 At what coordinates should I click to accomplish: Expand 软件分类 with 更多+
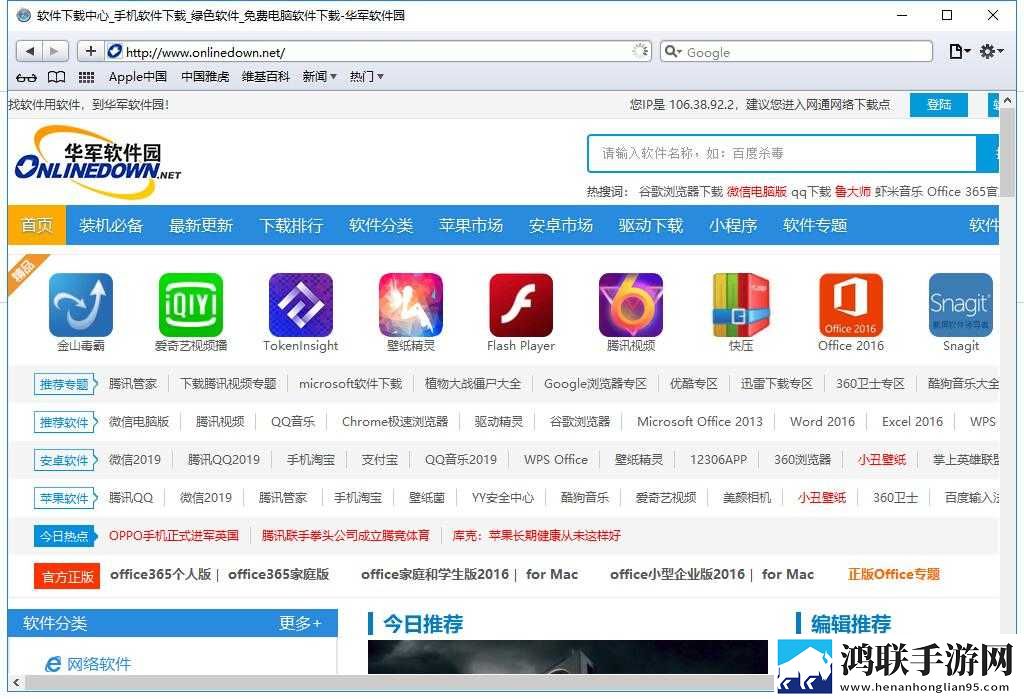click(300, 623)
